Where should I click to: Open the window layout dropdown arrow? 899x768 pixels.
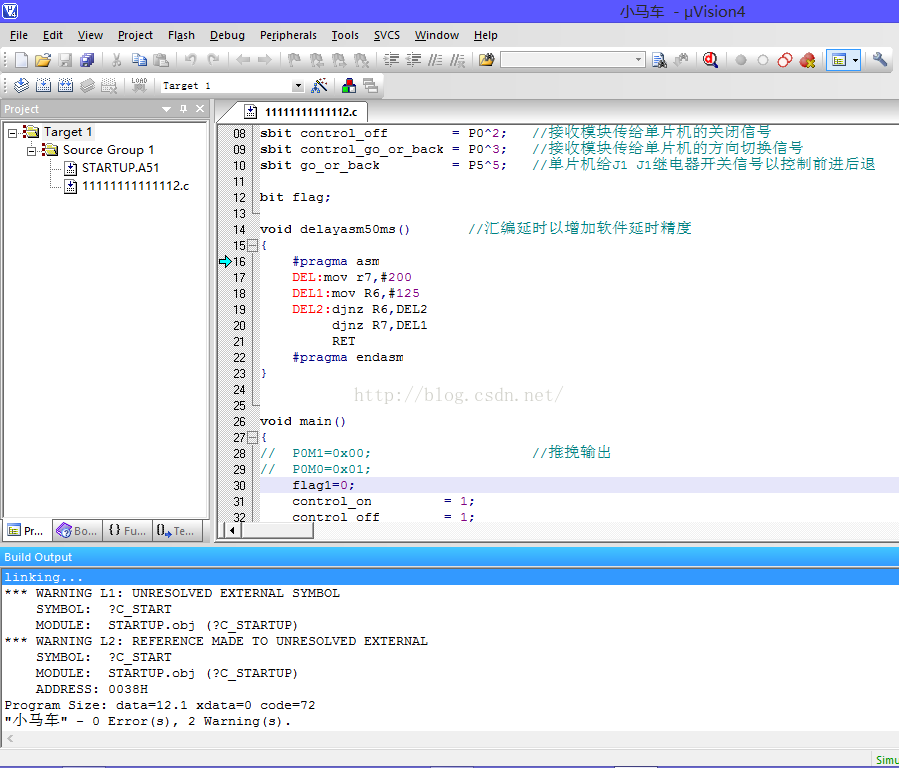coord(855,60)
